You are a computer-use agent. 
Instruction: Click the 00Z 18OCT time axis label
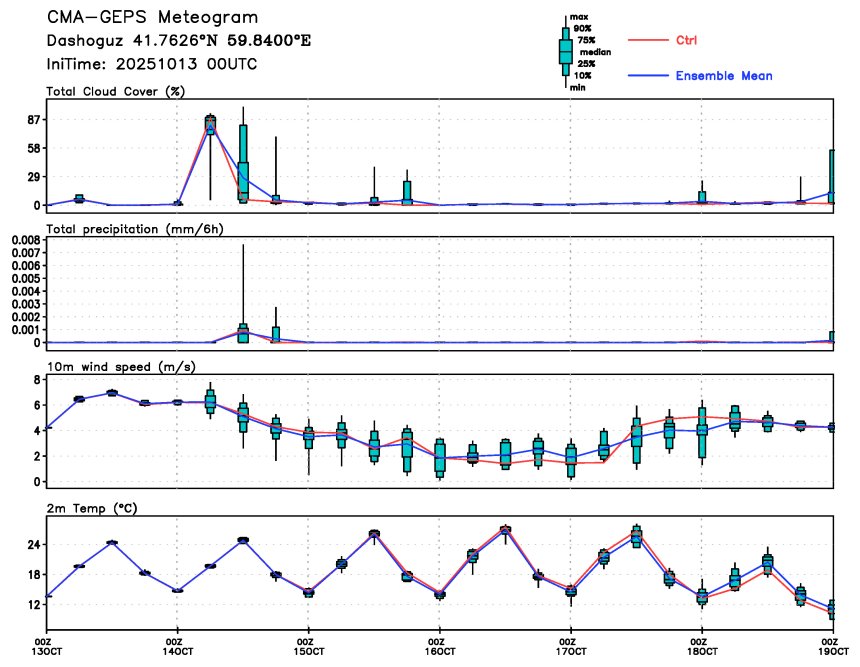(x=700, y=645)
